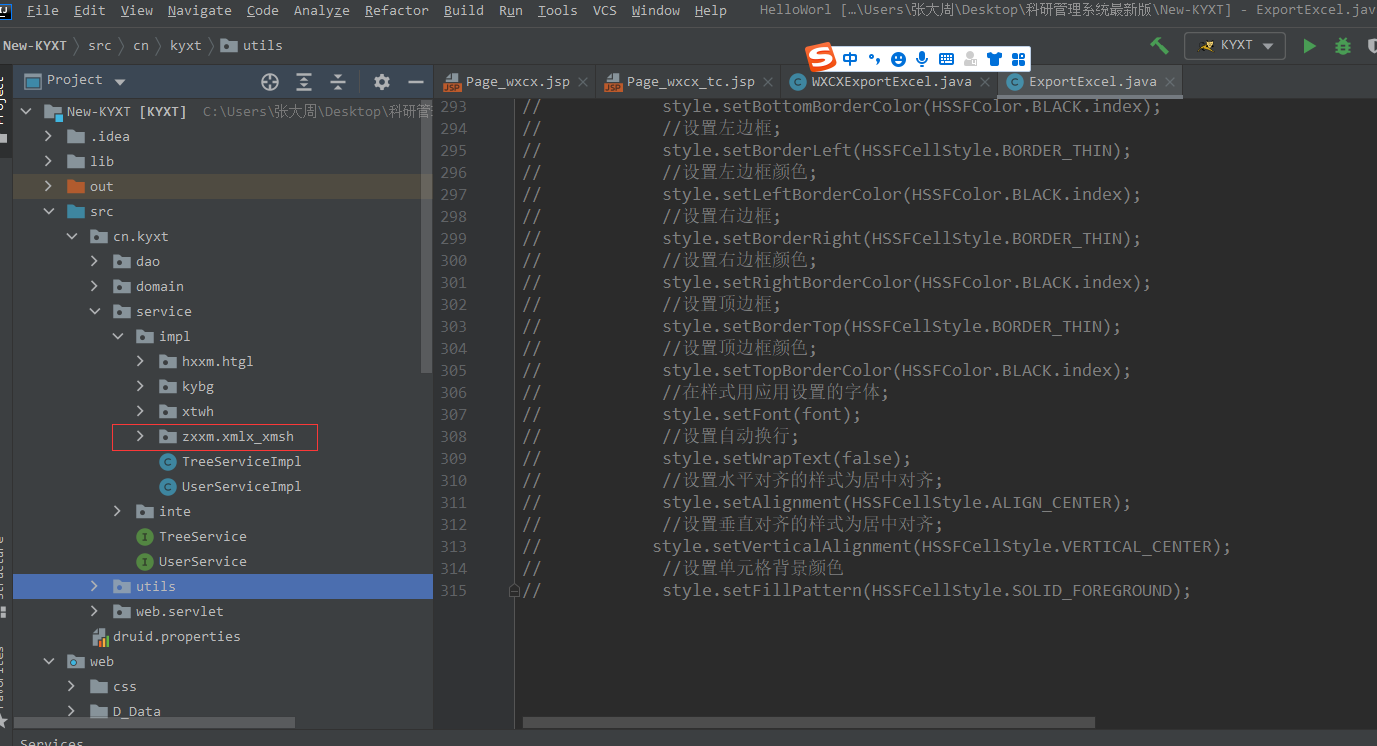This screenshot has width=1377, height=746.
Task: Open the Tools menu
Action: click(x=557, y=10)
